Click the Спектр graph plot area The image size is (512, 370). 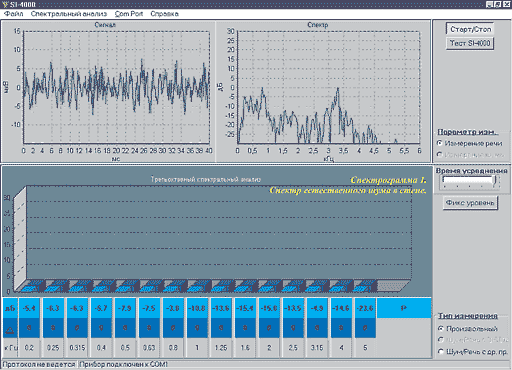[328, 87]
